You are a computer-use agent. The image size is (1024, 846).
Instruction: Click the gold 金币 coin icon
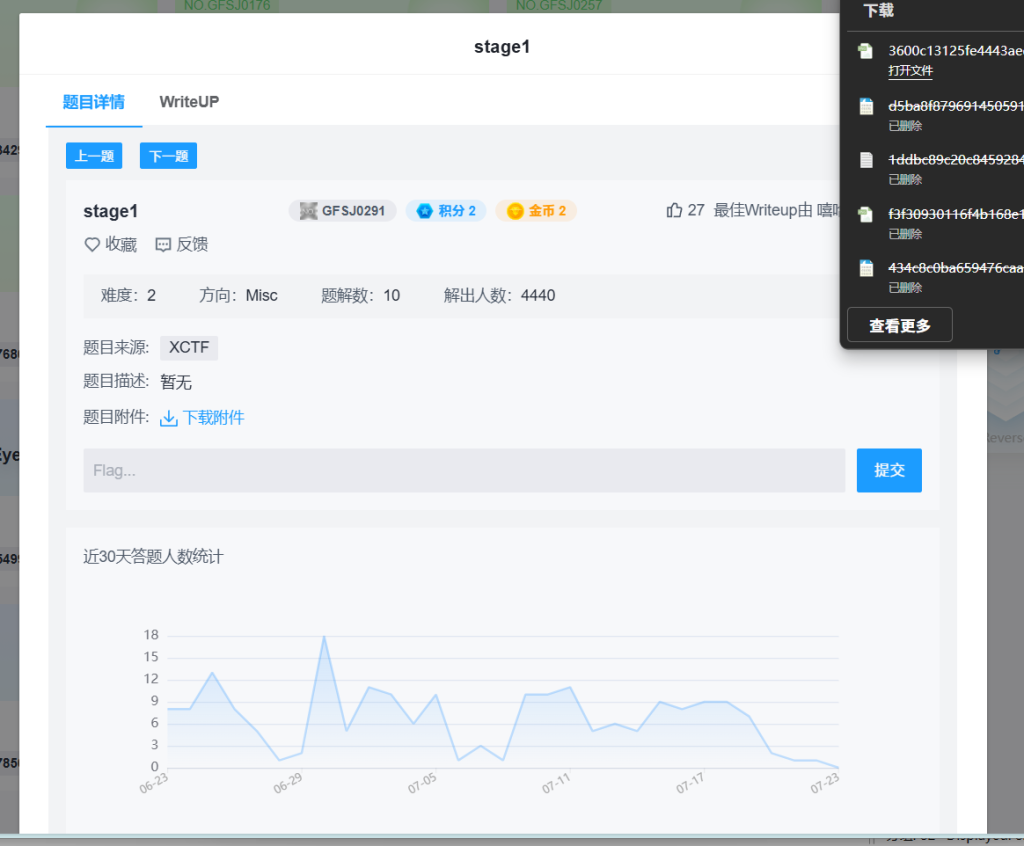pos(515,211)
